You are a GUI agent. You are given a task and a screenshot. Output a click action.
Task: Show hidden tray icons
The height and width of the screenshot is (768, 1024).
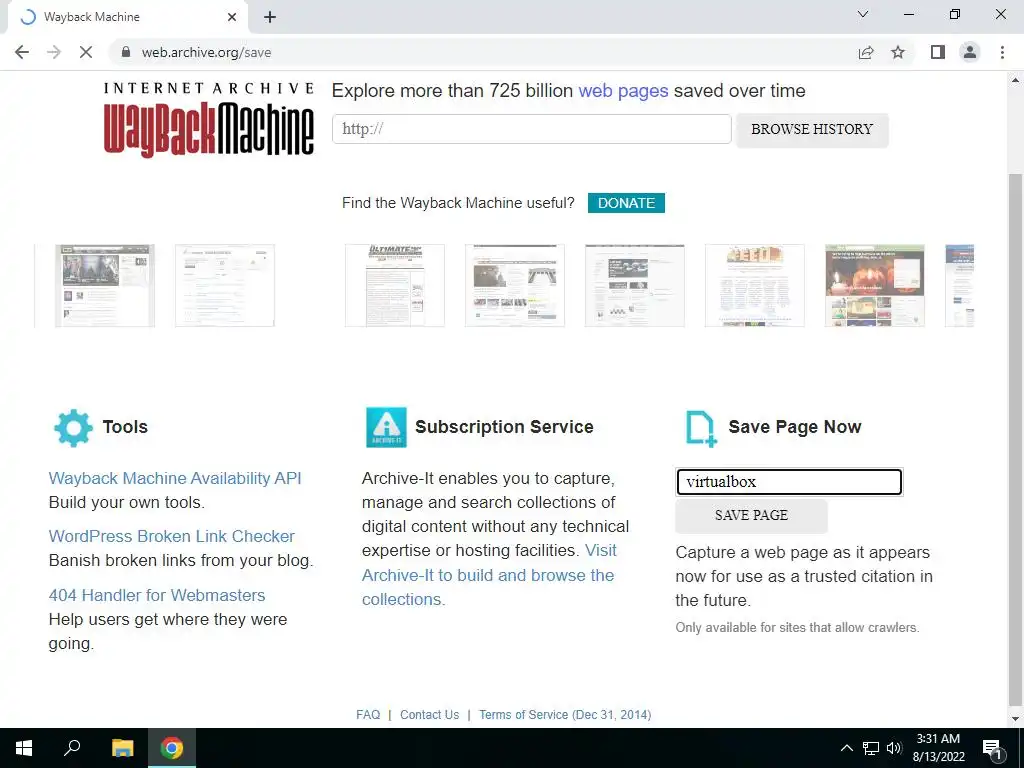point(846,748)
